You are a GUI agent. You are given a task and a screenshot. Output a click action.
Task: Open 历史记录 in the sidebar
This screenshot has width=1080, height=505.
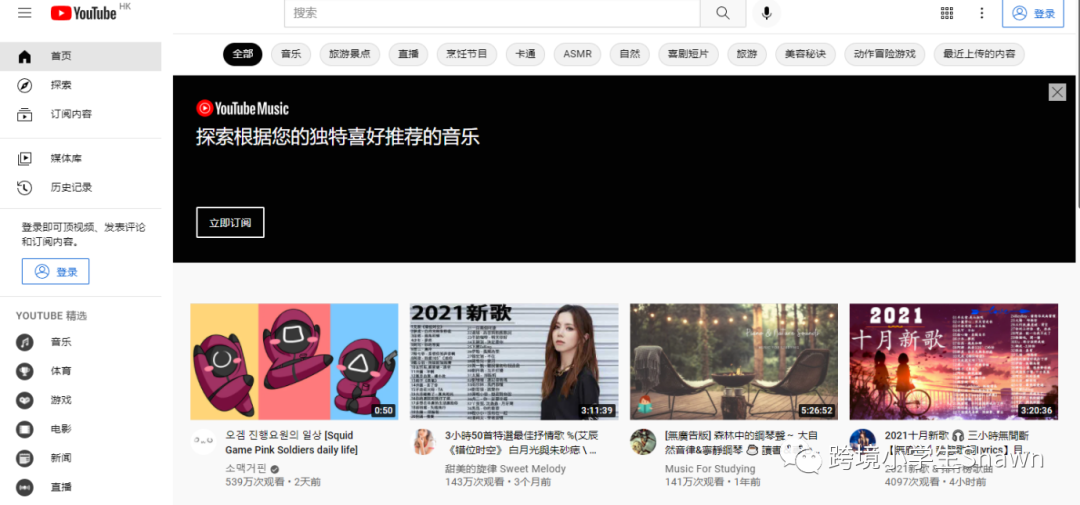81,187
